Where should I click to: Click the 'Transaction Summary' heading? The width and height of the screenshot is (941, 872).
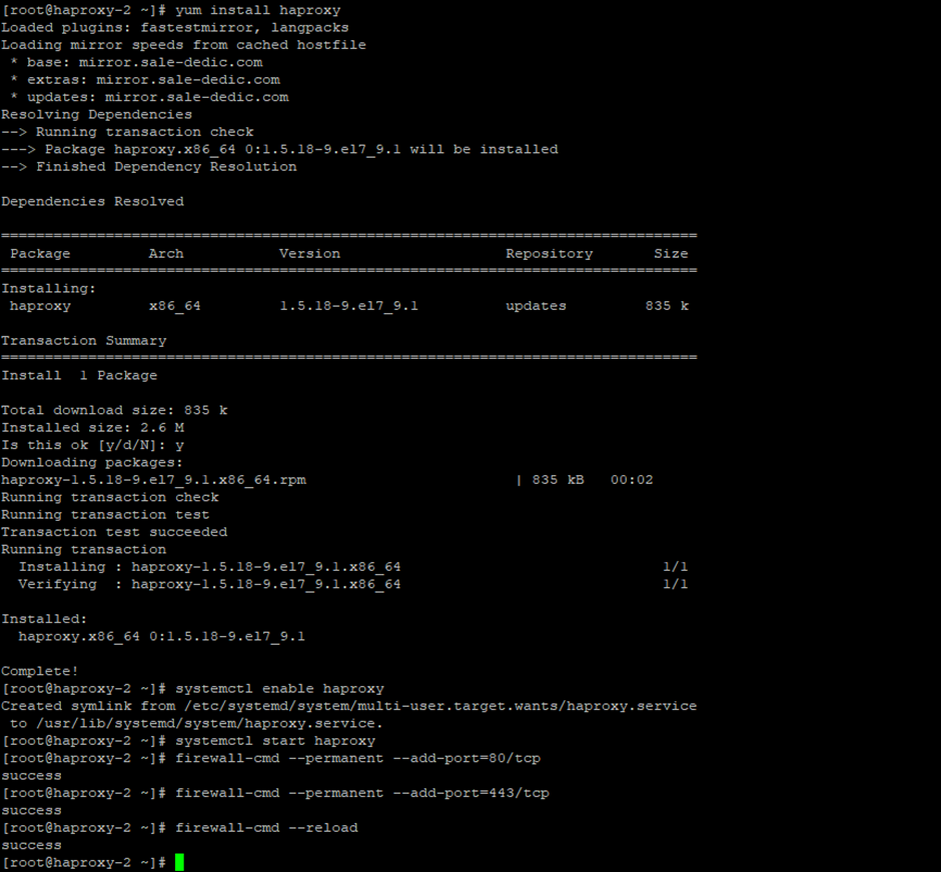(84, 341)
